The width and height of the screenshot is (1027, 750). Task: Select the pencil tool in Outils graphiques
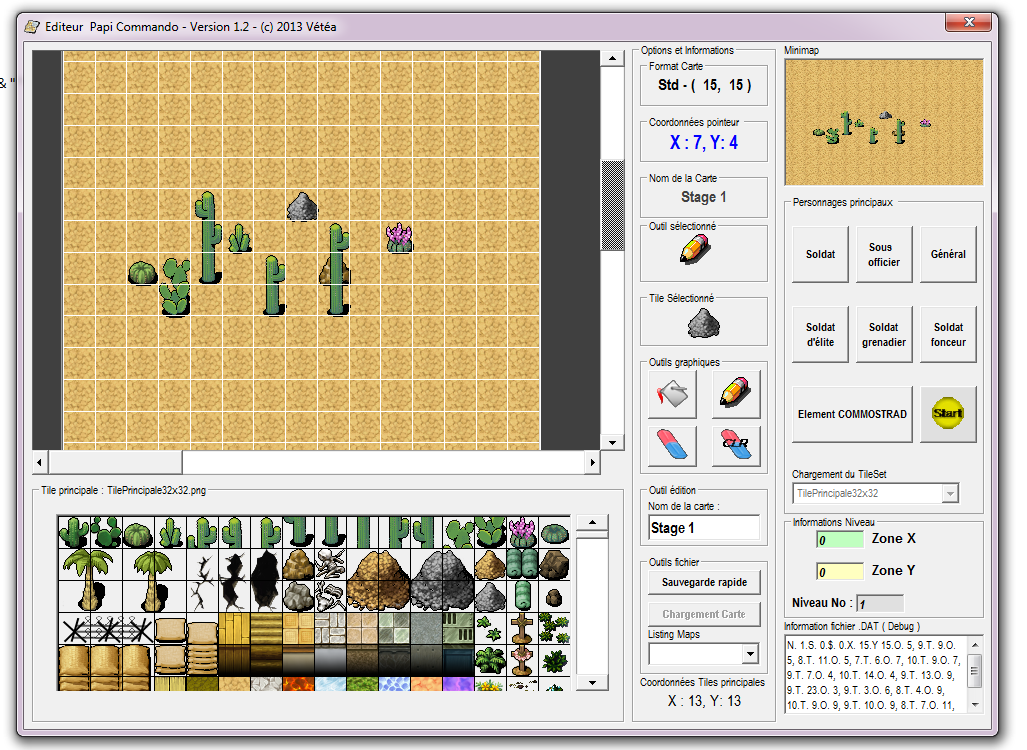tap(735, 395)
